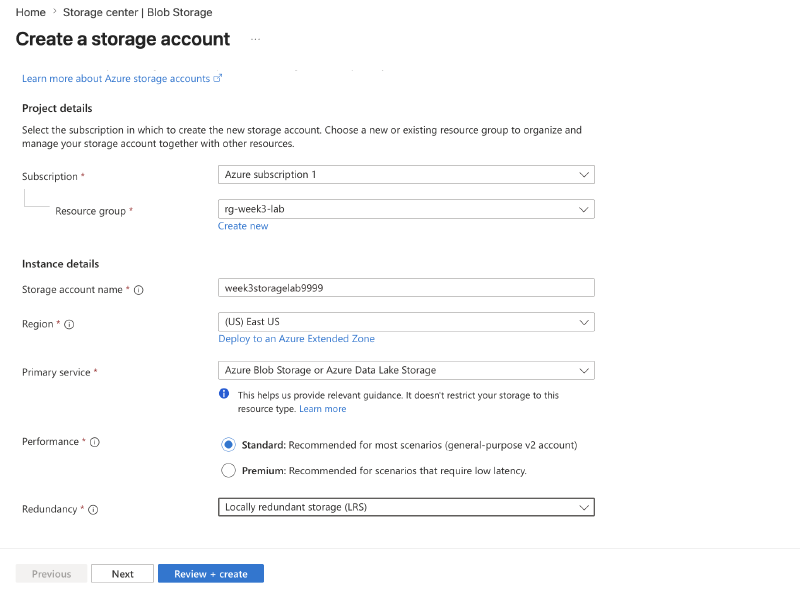
Task: Open the Resource group dropdown
Action: point(406,209)
